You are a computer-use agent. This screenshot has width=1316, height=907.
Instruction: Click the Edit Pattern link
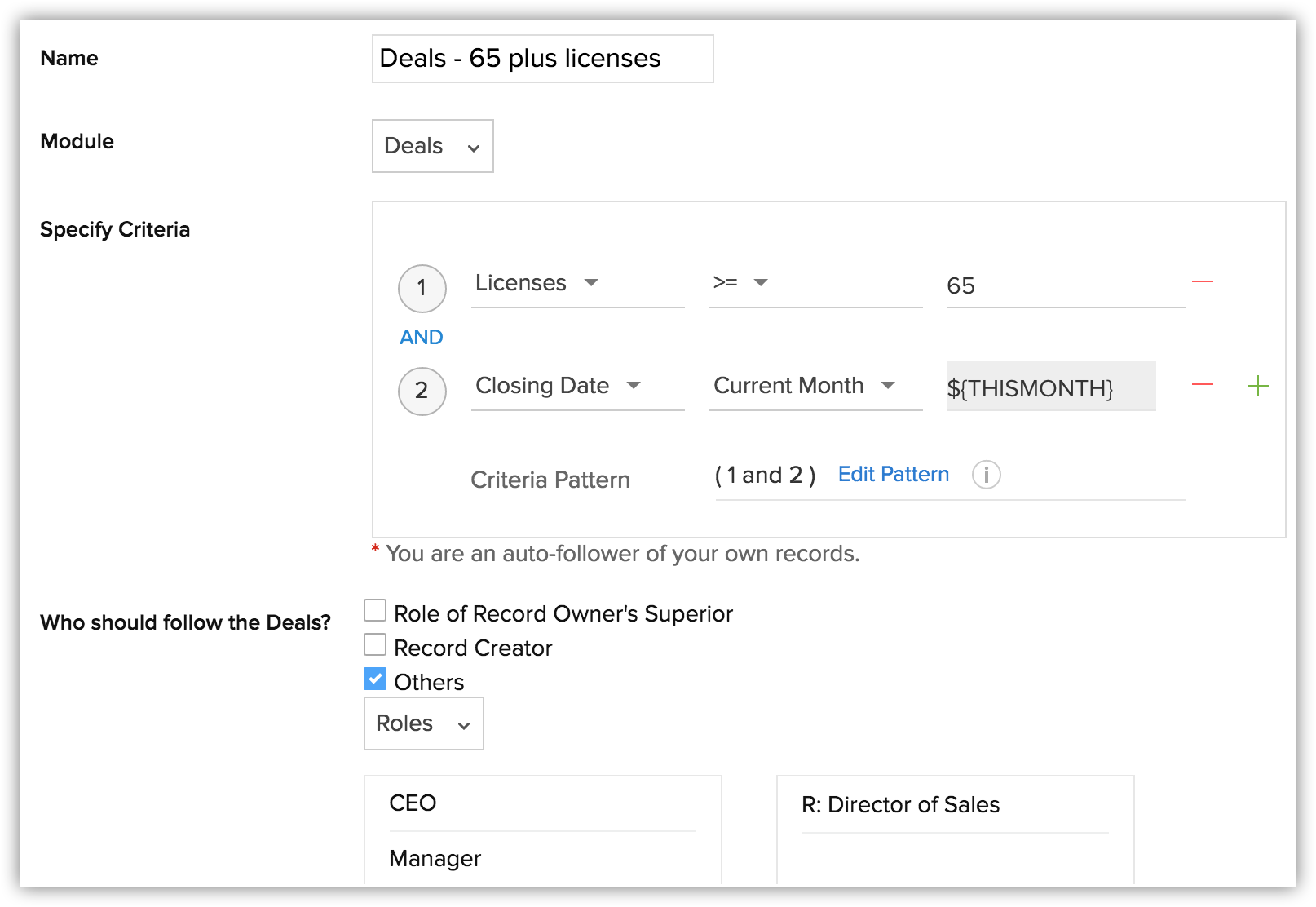click(893, 474)
